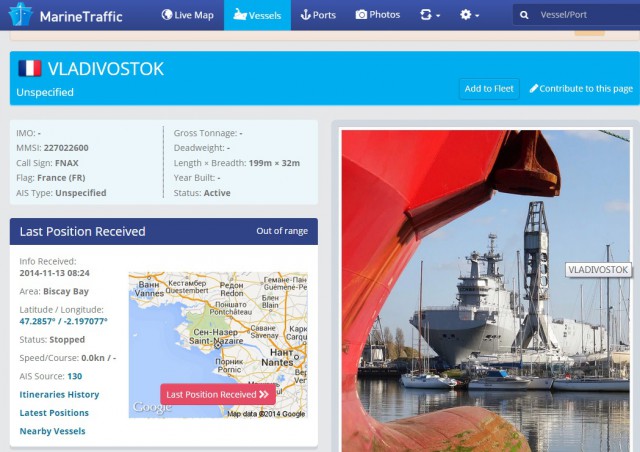
Task: Open Itineraries History link
Action: 59,394
